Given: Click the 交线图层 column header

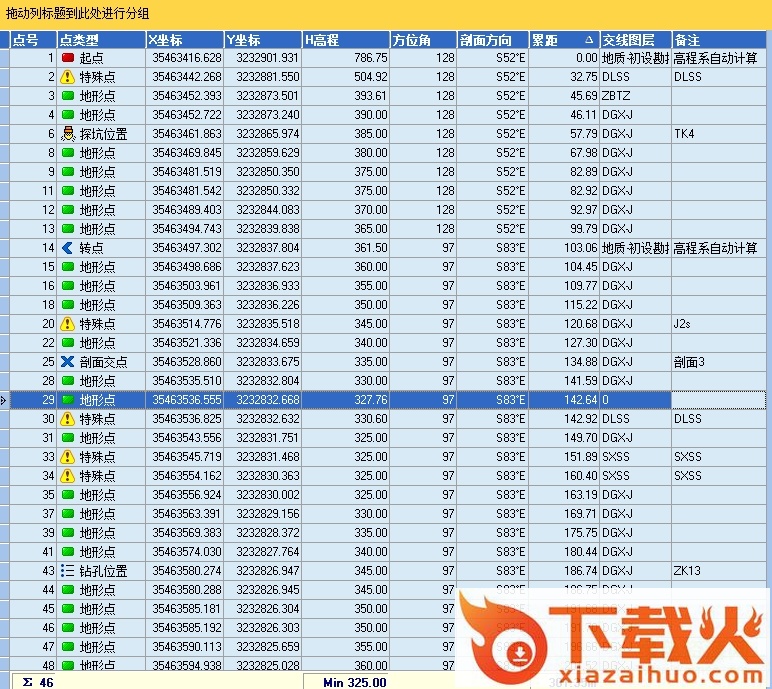Looking at the screenshot, I should (x=636, y=39).
